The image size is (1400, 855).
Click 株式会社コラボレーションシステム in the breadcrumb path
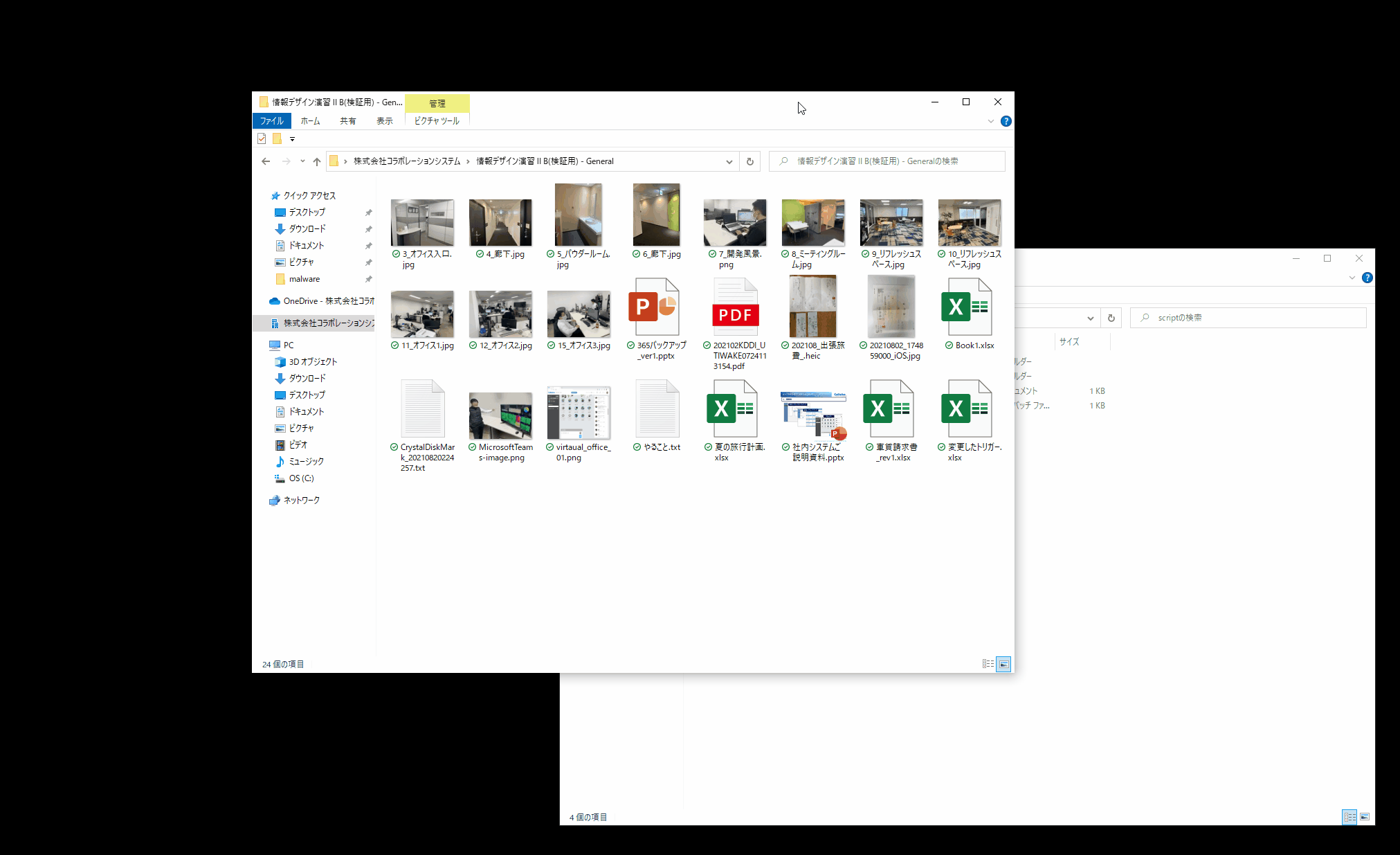click(x=407, y=161)
